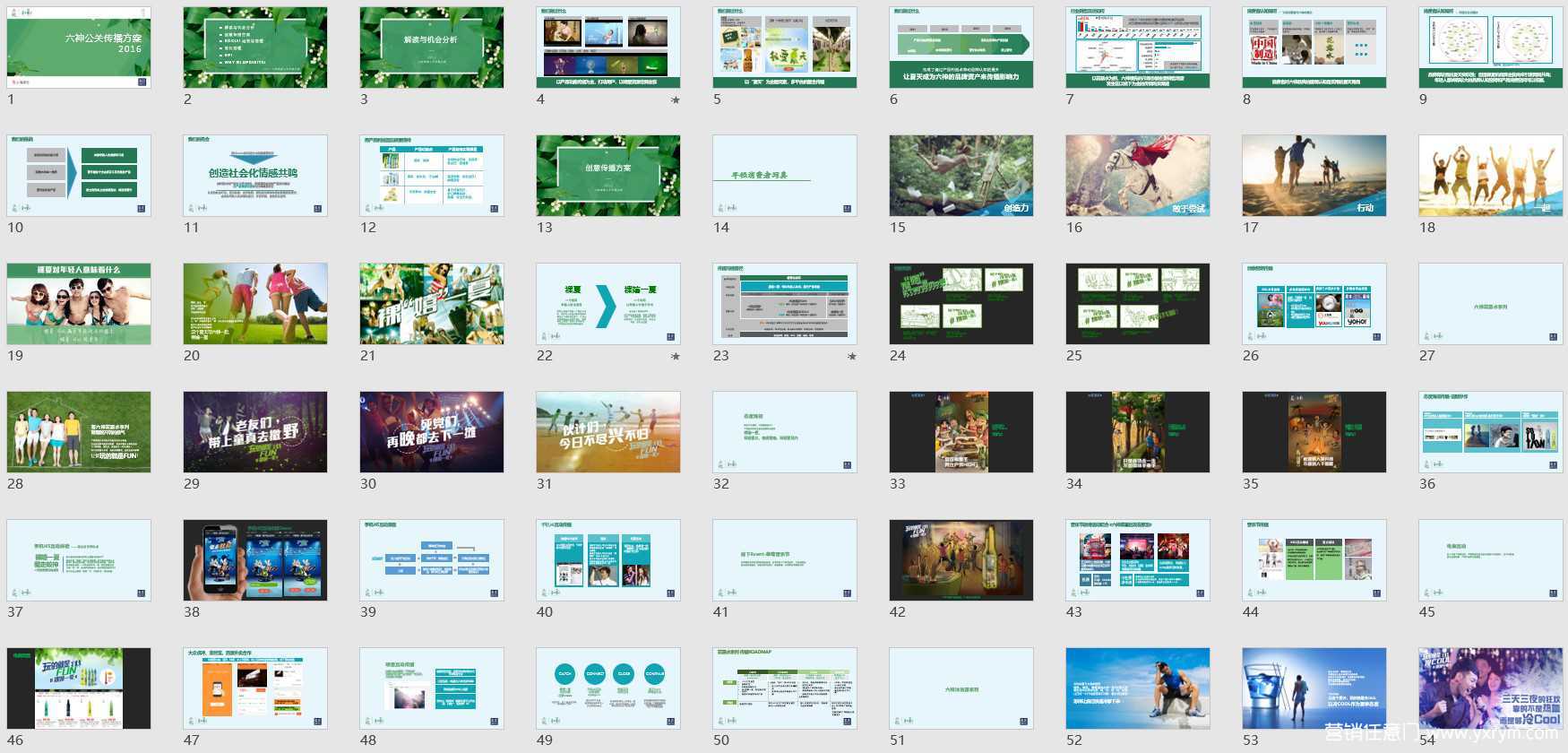This screenshot has height=753, width=1568.
Task: Select slide 22 thumbnail with teal chevron
Action: (608, 304)
